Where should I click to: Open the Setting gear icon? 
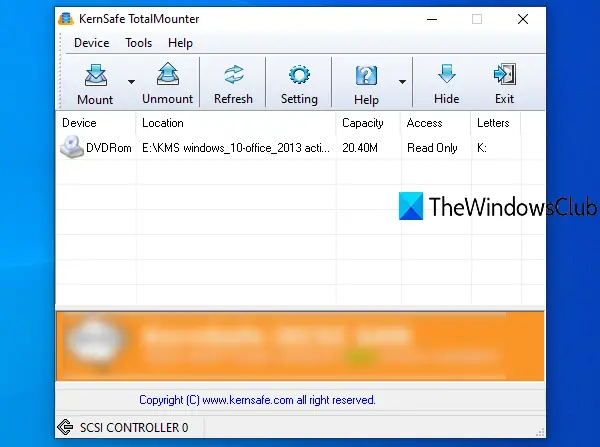tap(299, 75)
